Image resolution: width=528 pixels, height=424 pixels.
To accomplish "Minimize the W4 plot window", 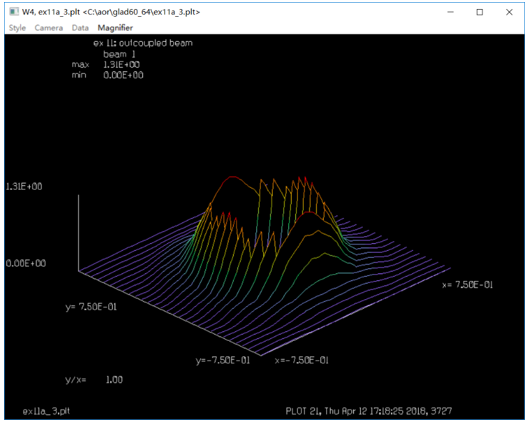I will coord(450,12).
